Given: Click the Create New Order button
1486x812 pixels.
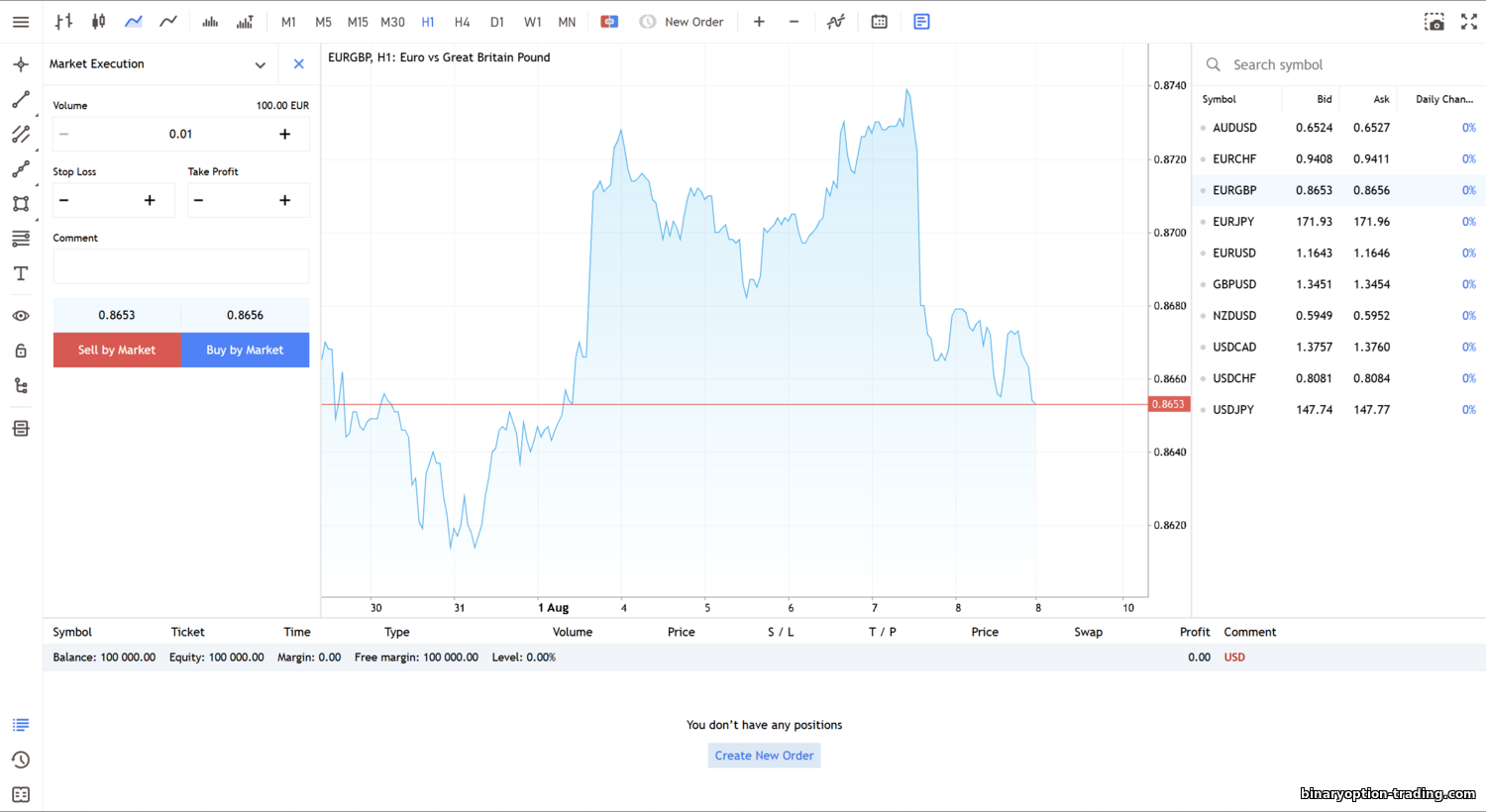Looking at the screenshot, I should coord(764,756).
